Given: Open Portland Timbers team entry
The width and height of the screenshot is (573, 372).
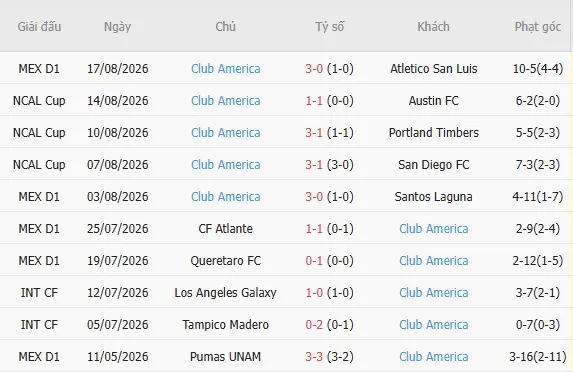Looking at the screenshot, I should tap(433, 133).
